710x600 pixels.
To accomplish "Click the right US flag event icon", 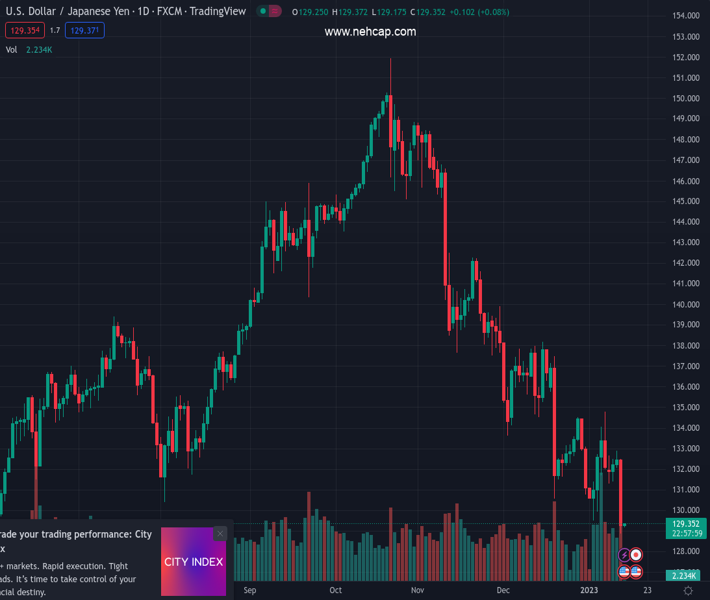I will click(636, 572).
